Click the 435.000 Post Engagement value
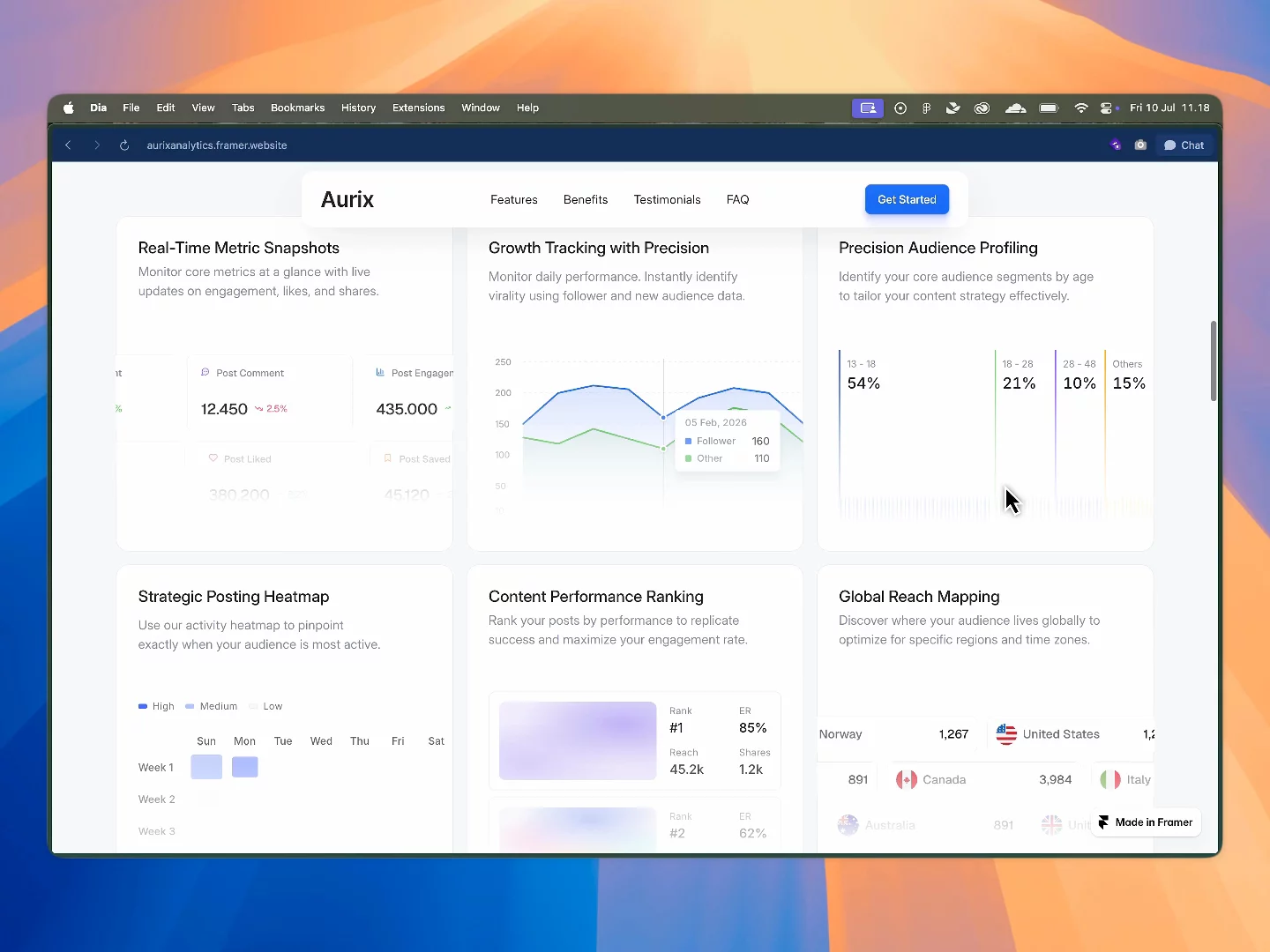The width and height of the screenshot is (1270, 952). pyautogui.click(x=407, y=409)
